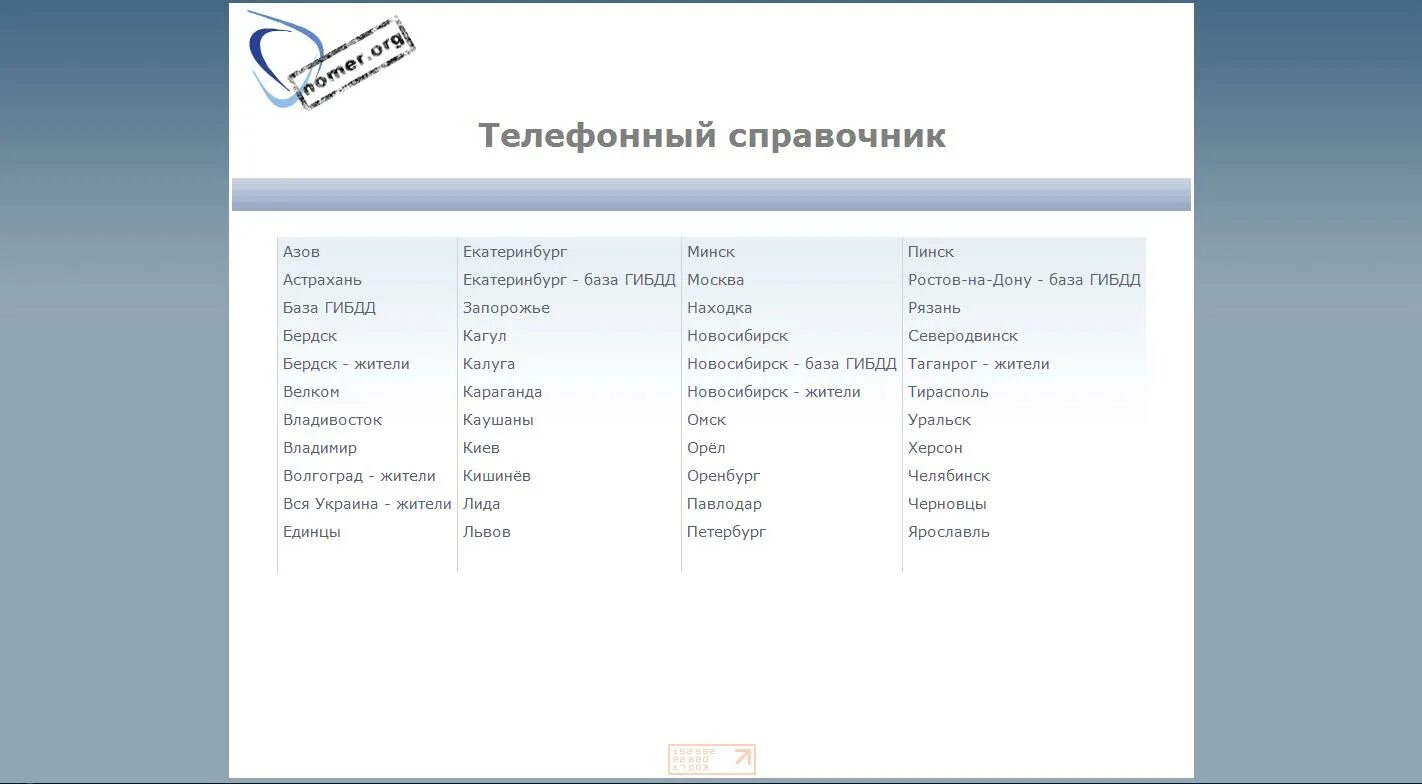The width and height of the screenshot is (1422, 784).
Task: Open the Челябинск directory link
Action: coord(948,475)
